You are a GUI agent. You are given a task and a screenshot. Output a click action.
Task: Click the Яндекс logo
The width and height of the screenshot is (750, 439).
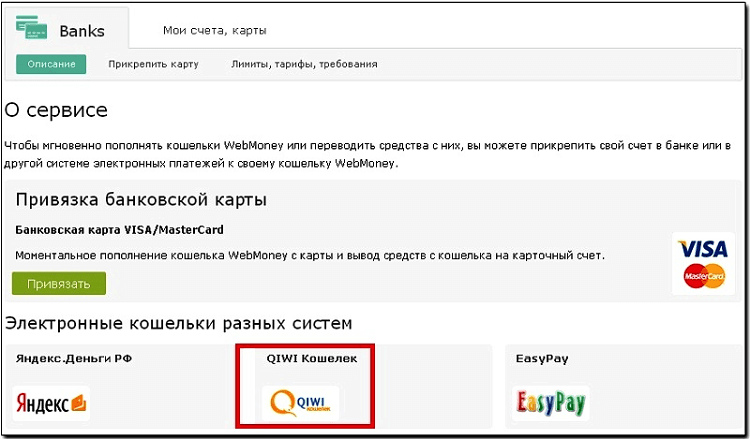(51, 404)
